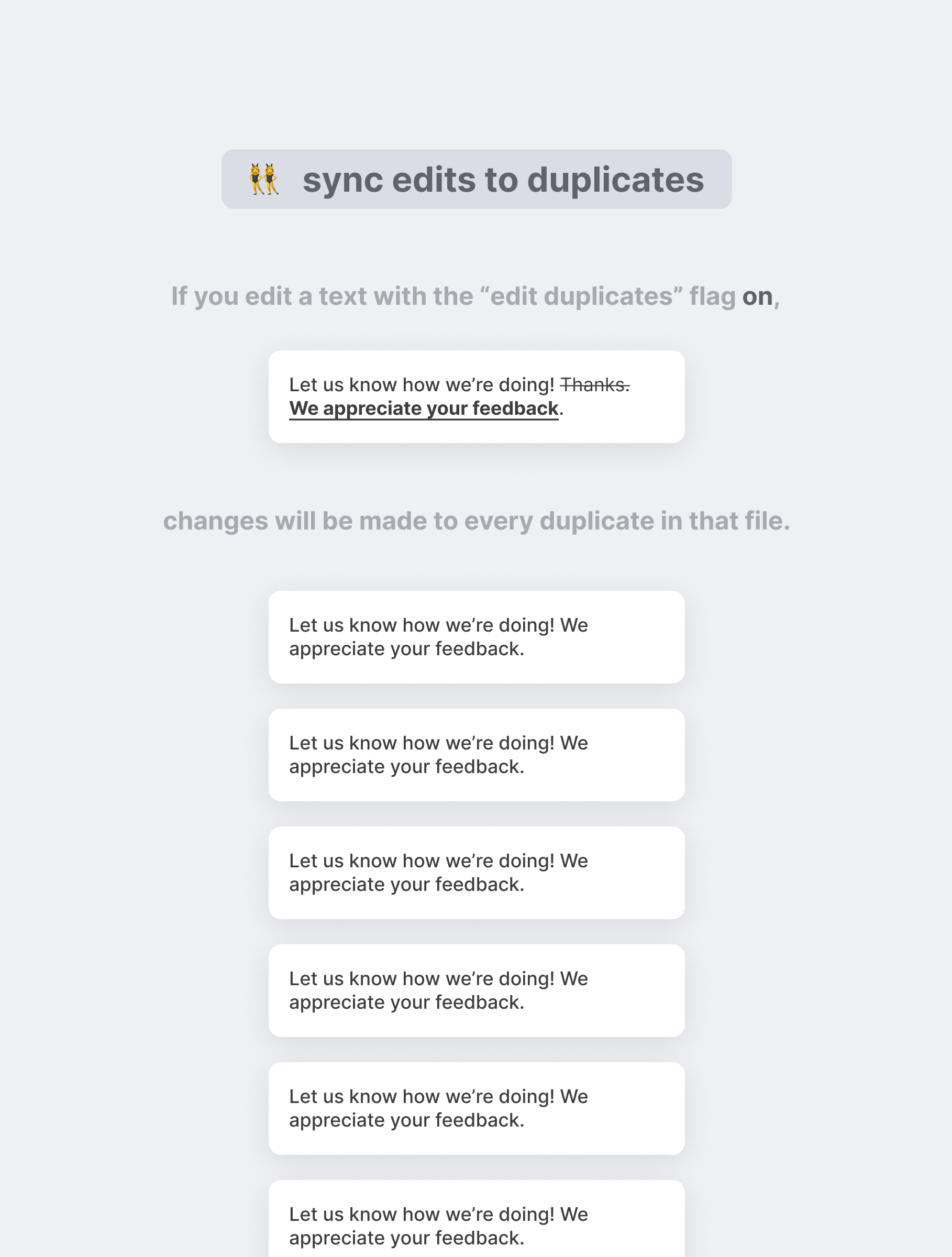
Task: Select the strikethrough word Thanks
Action: [595, 385]
